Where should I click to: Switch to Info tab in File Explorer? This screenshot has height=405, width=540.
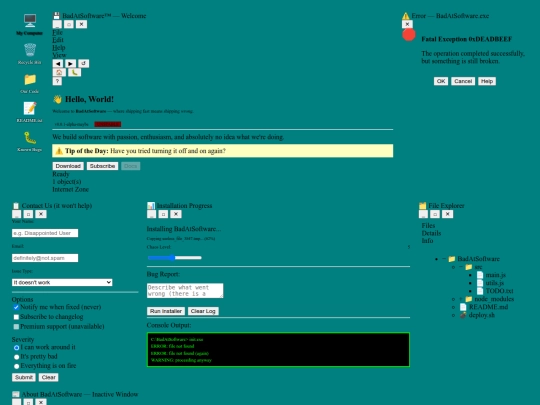tap(427, 241)
